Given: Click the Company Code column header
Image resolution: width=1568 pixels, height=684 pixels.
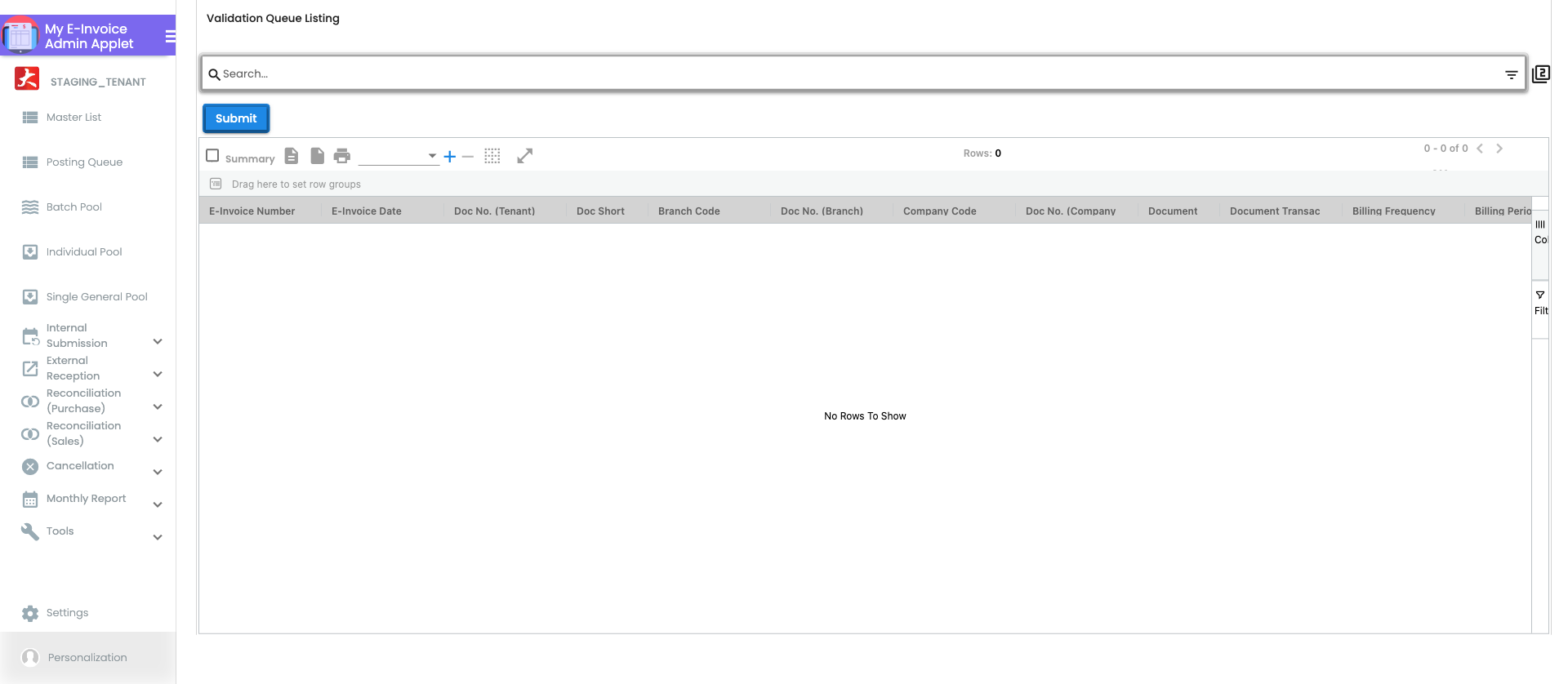Looking at the screenshot, I should tap(940, 211).
